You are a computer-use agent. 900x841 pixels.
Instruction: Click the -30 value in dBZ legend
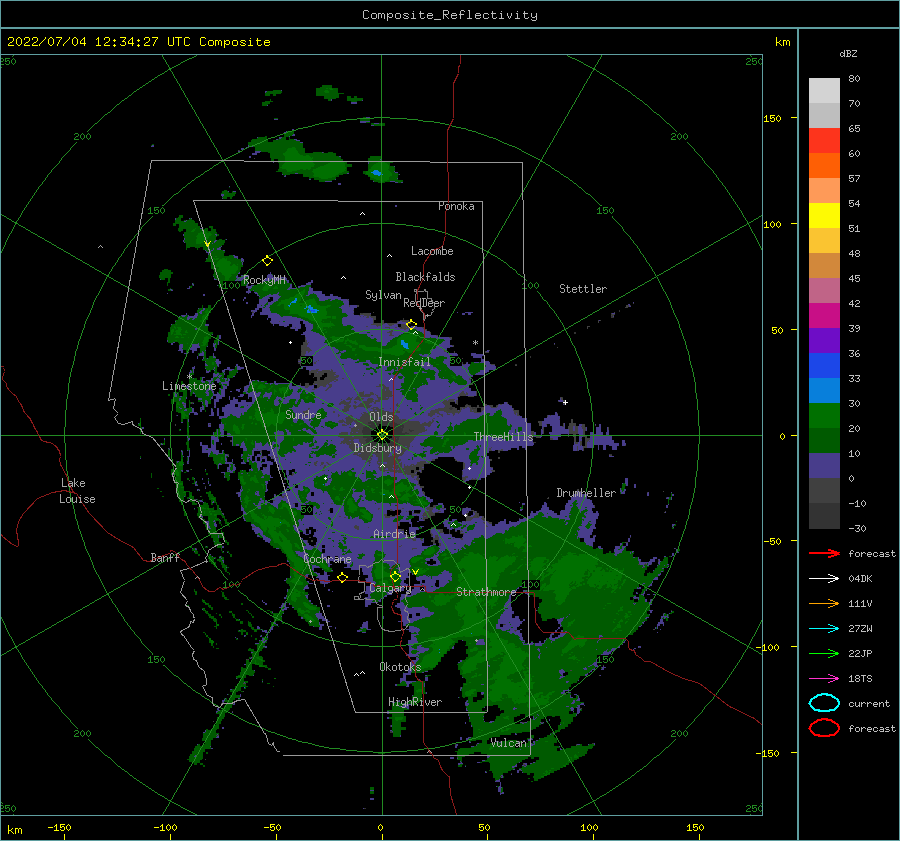pos(857,528)
